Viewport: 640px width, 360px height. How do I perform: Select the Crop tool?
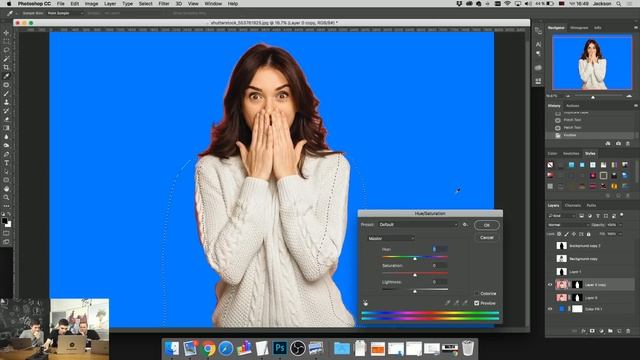[6, 67]
